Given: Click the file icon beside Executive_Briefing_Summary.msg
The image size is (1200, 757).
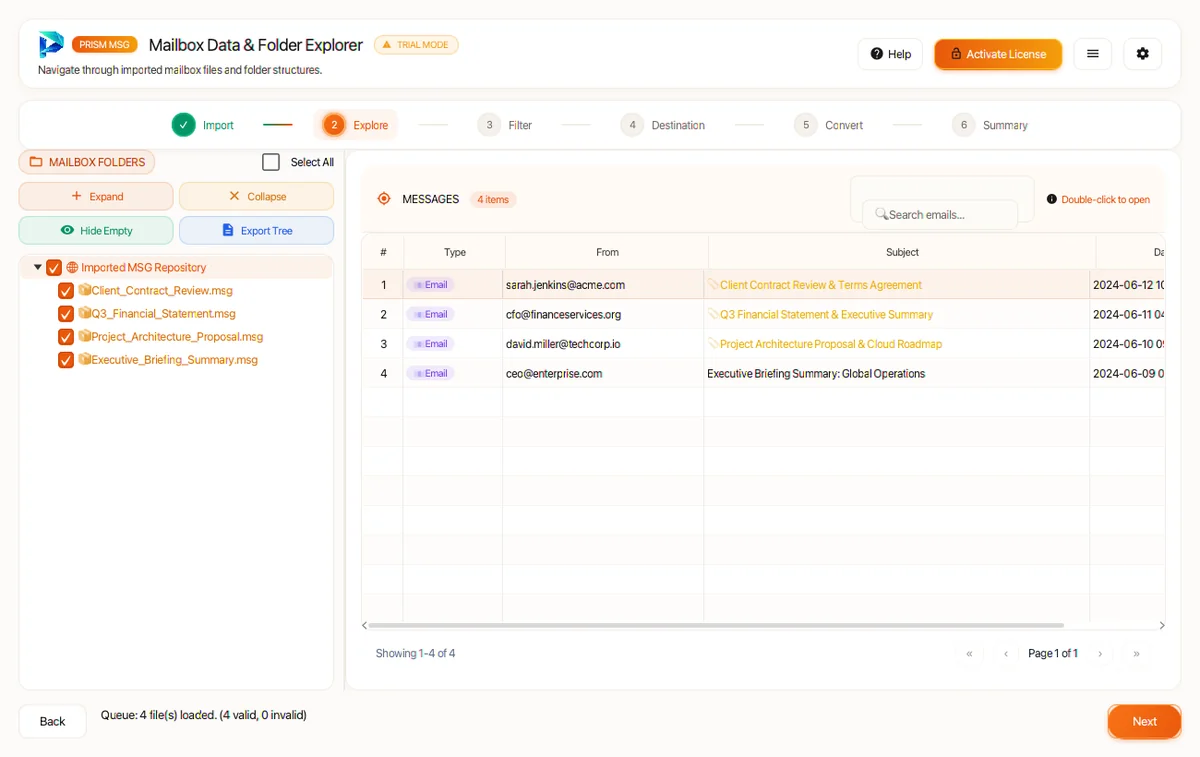Looking at the screenshot, I should click(x=84, y=359).
